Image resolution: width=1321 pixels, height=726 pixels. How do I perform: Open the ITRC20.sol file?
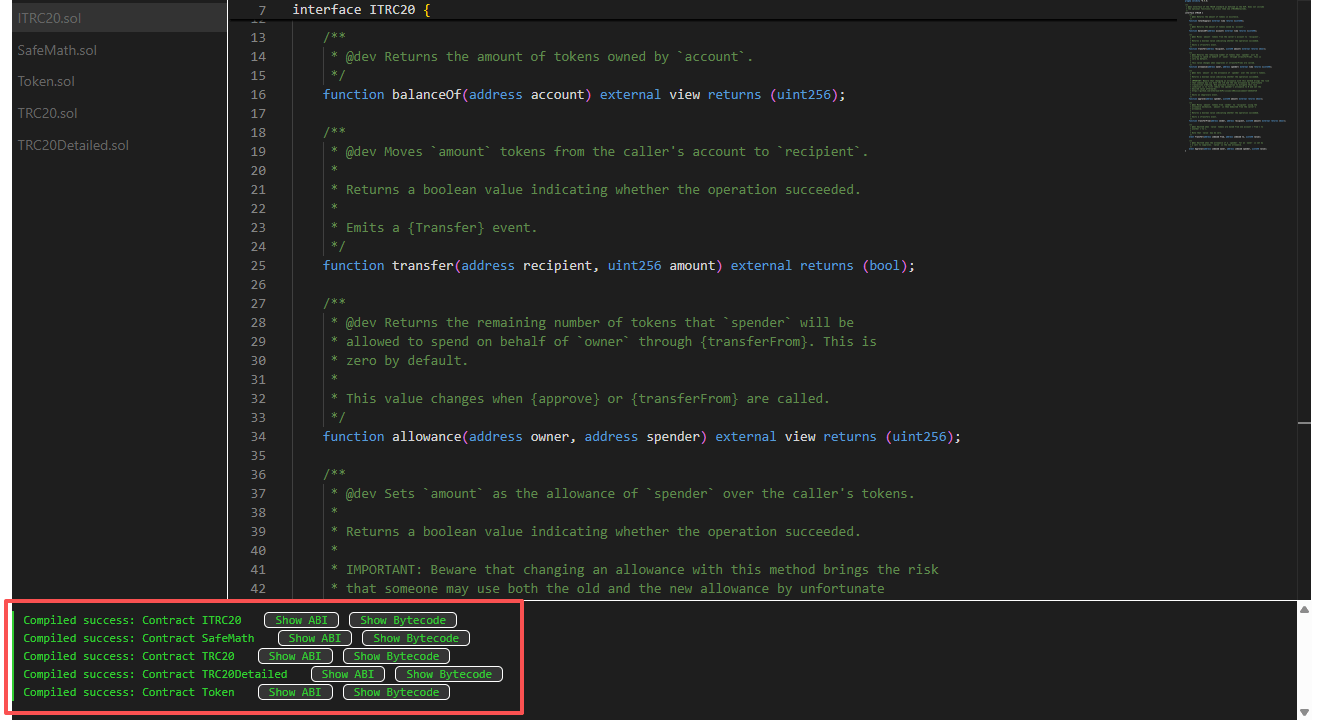pos(49,18)
